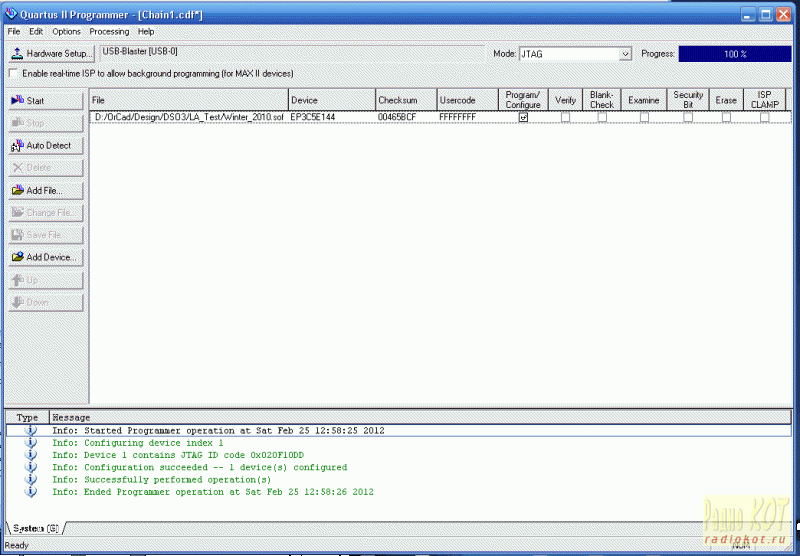Click Change File... button
Screen dimensions: 800x556
[45, 213]
